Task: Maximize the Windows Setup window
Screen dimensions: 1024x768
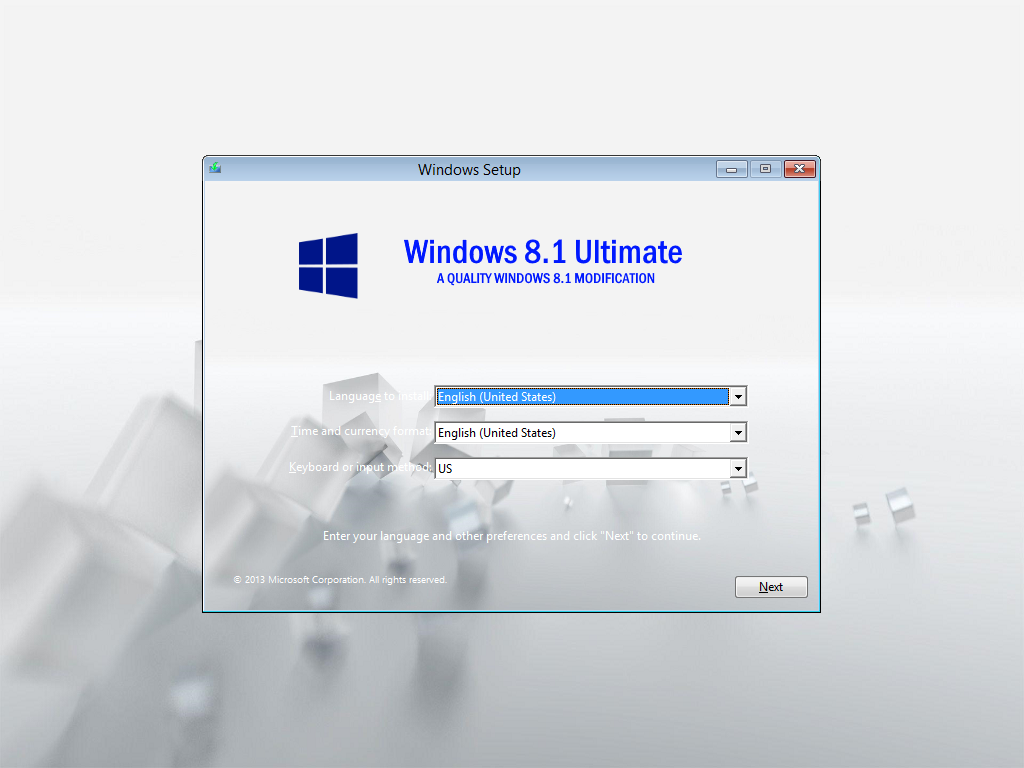Action: point(765,169)
